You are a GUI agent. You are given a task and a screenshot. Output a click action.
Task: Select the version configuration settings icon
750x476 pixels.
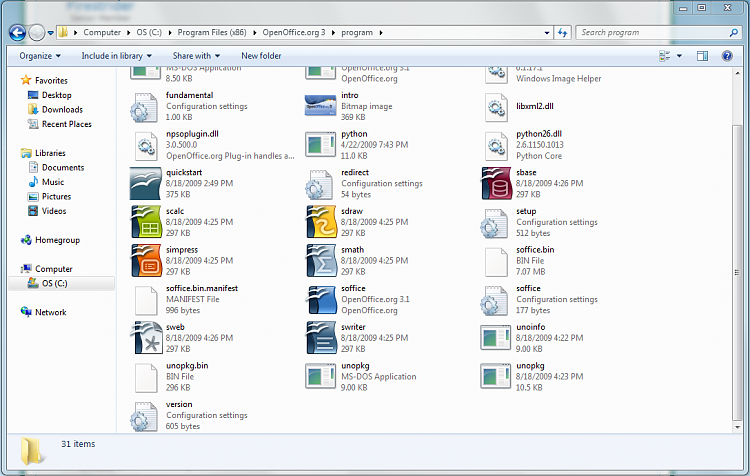143,417
